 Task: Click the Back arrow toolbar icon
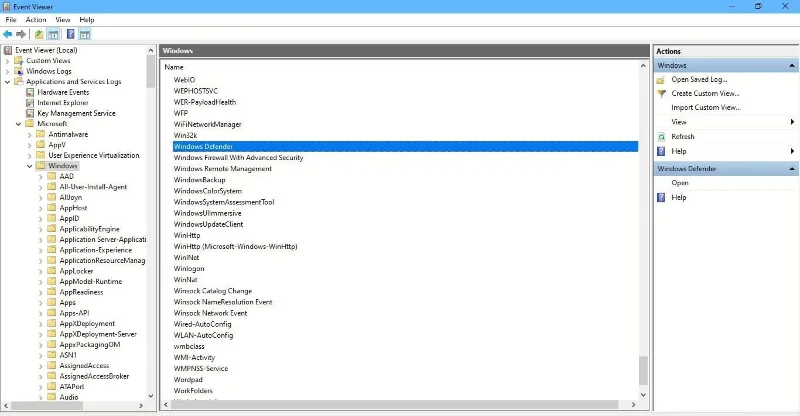pyautogui.click(x=8, y=34)
